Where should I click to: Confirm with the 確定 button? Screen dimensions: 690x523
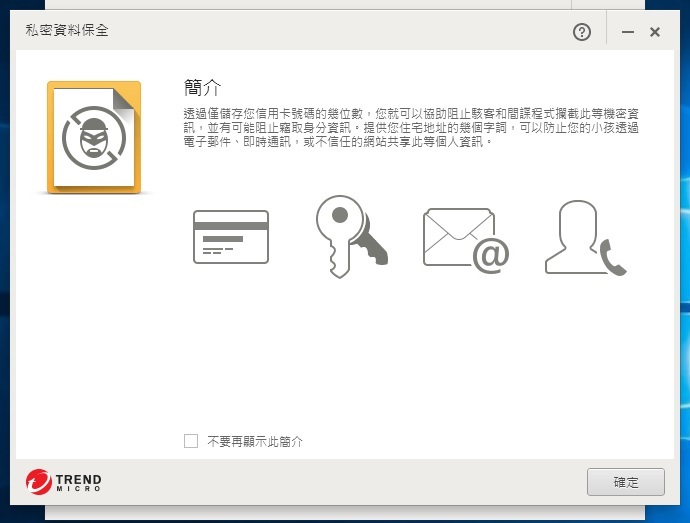point(625,482)
